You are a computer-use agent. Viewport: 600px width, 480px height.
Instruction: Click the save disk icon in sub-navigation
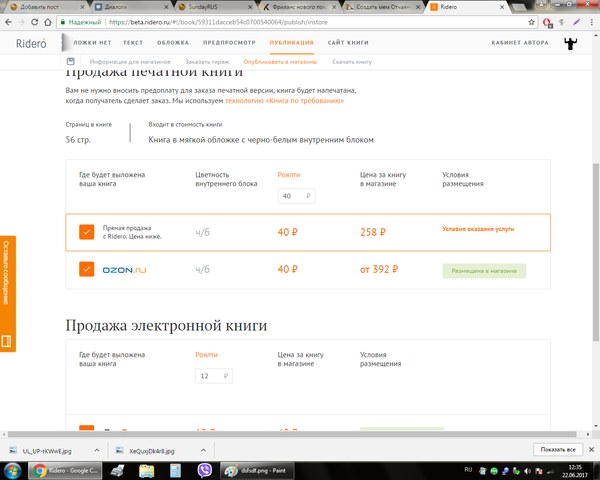pyautogui.click(x=70, y=61)
